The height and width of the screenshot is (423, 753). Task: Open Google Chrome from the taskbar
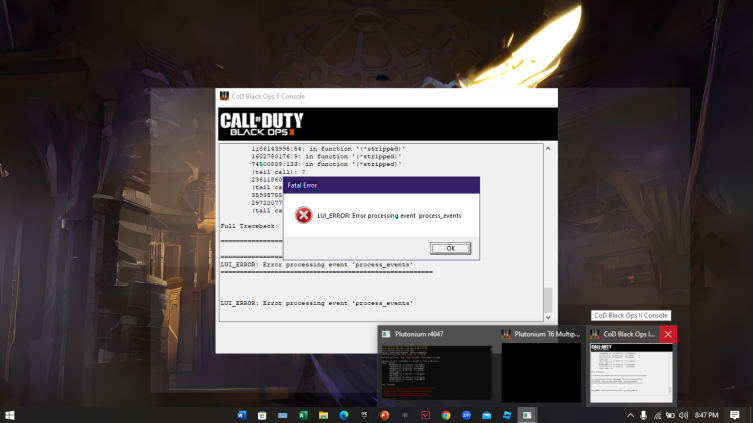[x=446, y=415]
